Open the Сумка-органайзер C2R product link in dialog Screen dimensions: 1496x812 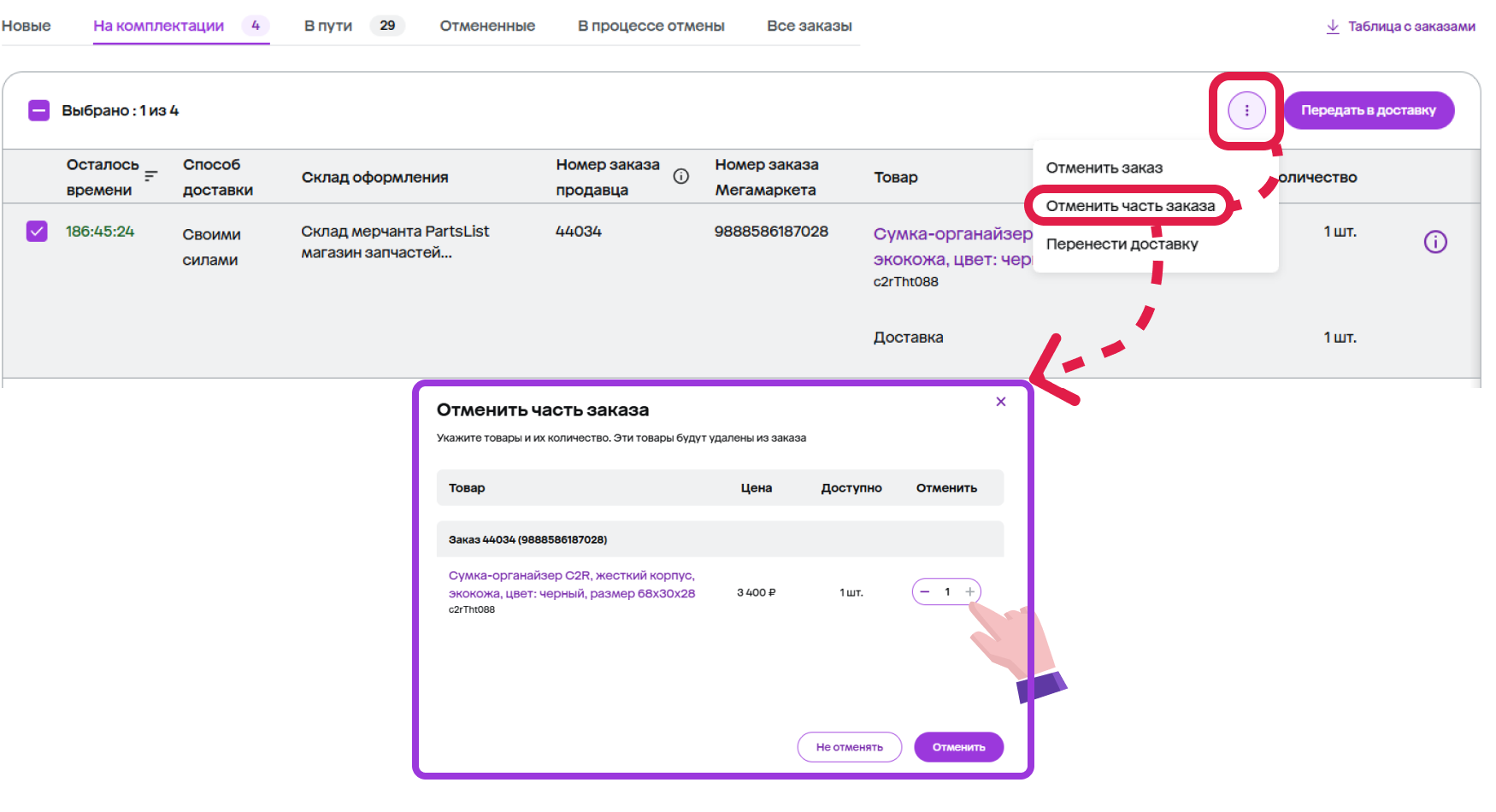pyautogui.click(x=571, y=584)
